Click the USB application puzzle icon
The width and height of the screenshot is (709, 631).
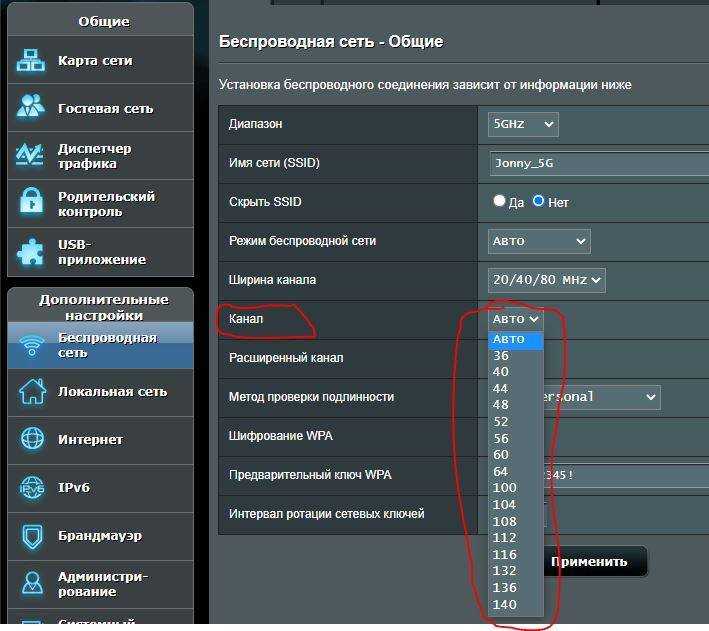click(31, 252)
